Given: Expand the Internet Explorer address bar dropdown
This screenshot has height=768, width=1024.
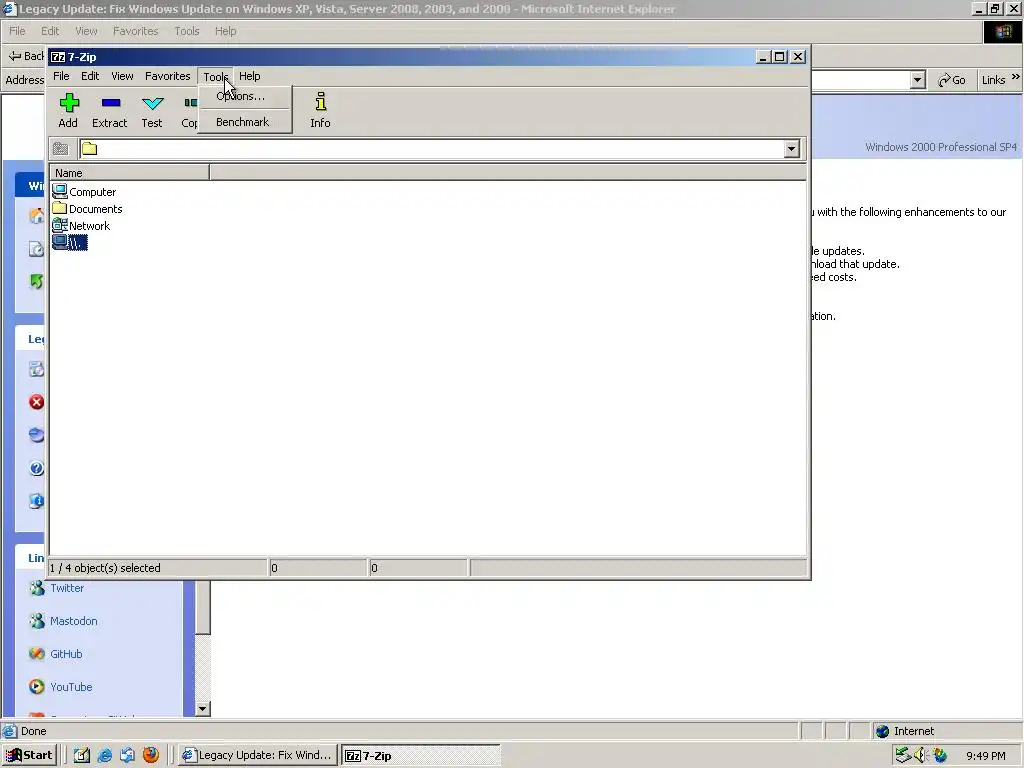Looking at the screenshot, I should [x=918, y=80].
